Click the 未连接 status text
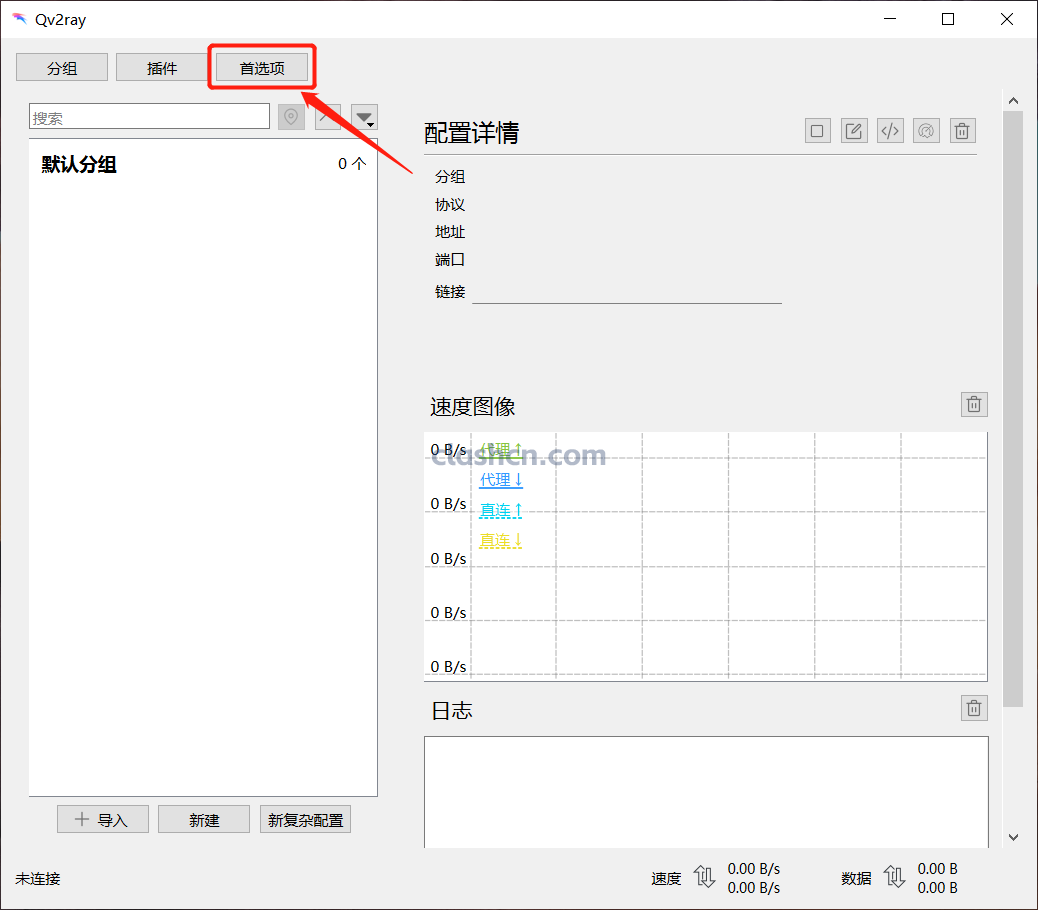Screen dimensions: 1038x910 (38, 878)
